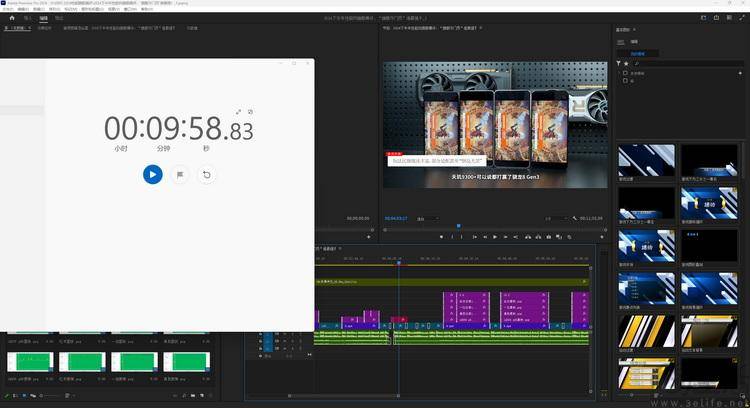
Task: Open the Effect Controls panel tab
Action: [44, 28]
